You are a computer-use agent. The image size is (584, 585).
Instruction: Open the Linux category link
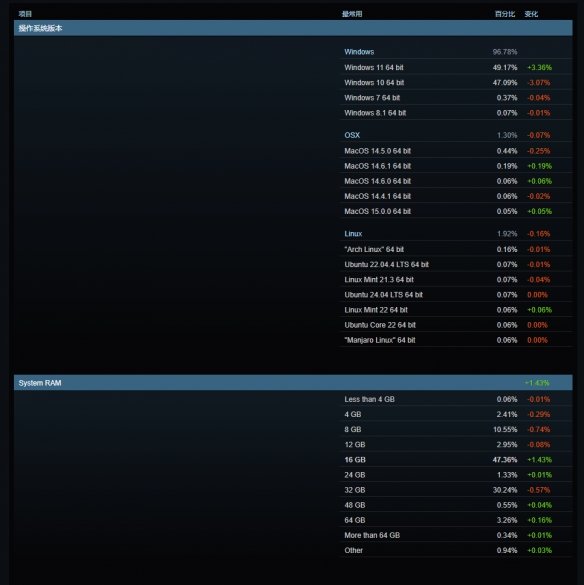(353, 234)
